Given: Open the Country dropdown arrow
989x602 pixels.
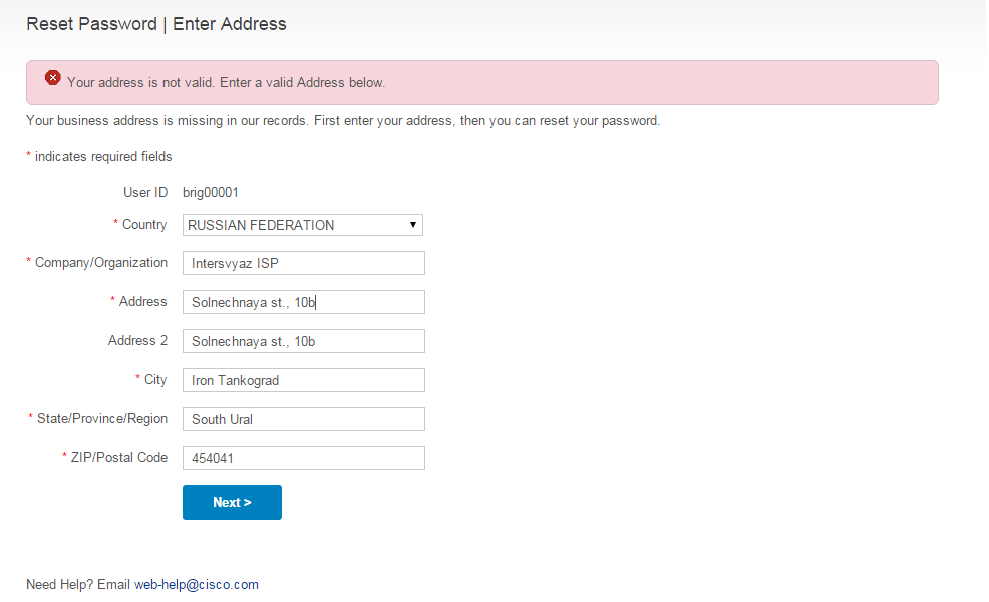Looking at the screenshot, I should click(413, 225).
